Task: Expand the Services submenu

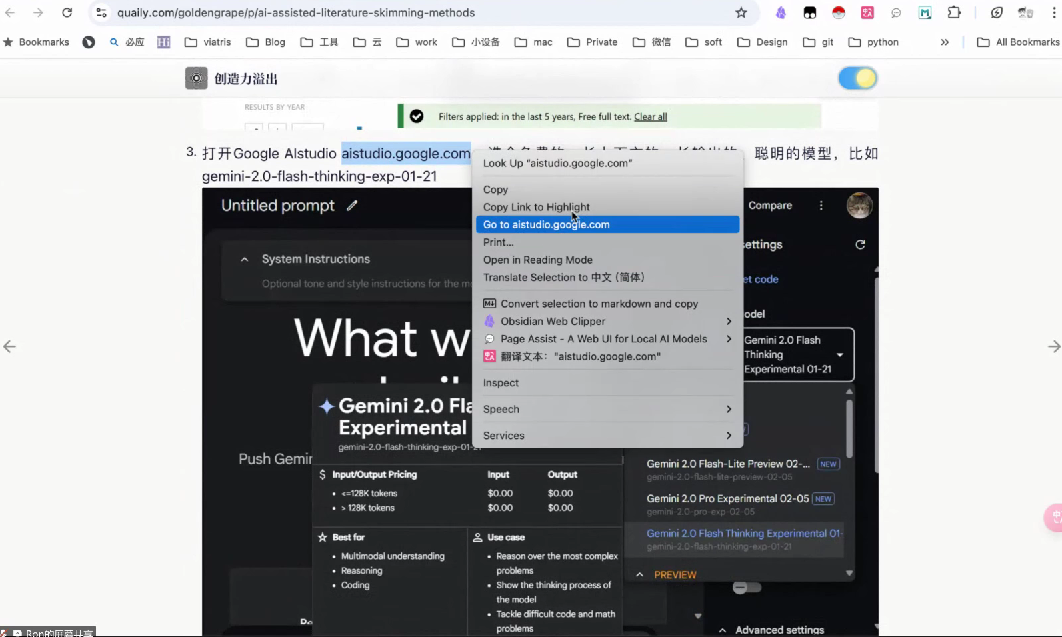Action: 729,435
